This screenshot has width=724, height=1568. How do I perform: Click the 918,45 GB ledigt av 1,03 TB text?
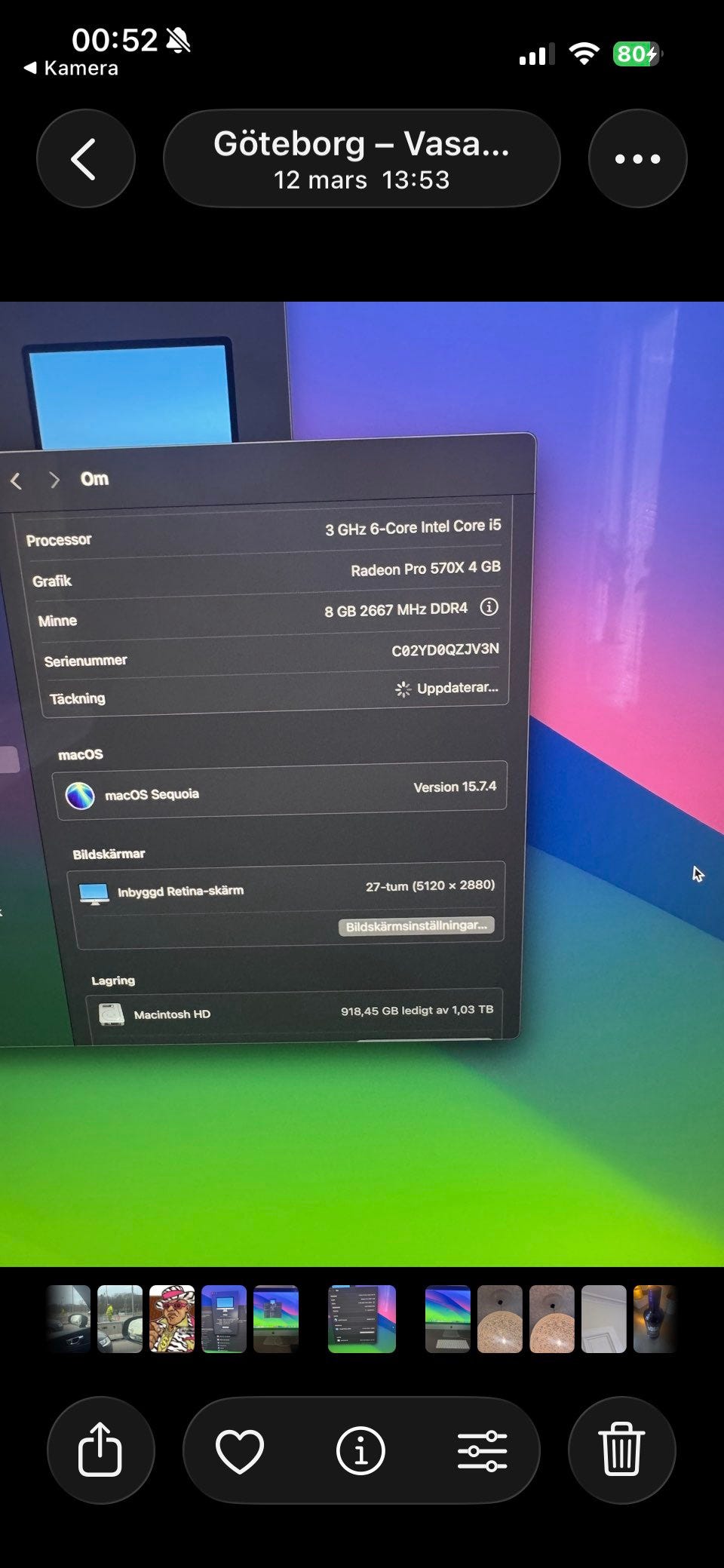click(417, 1010)
